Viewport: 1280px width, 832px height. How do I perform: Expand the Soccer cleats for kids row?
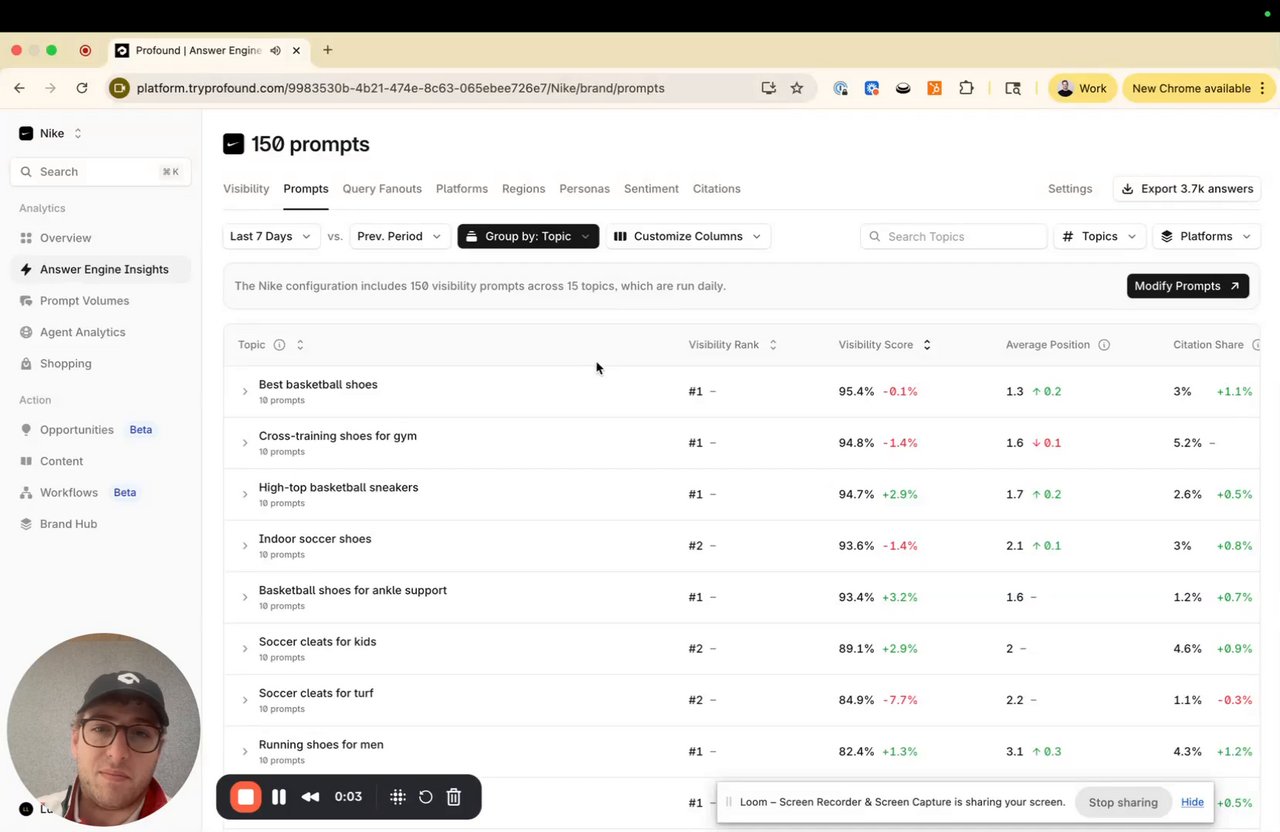[x=245, y=649]
